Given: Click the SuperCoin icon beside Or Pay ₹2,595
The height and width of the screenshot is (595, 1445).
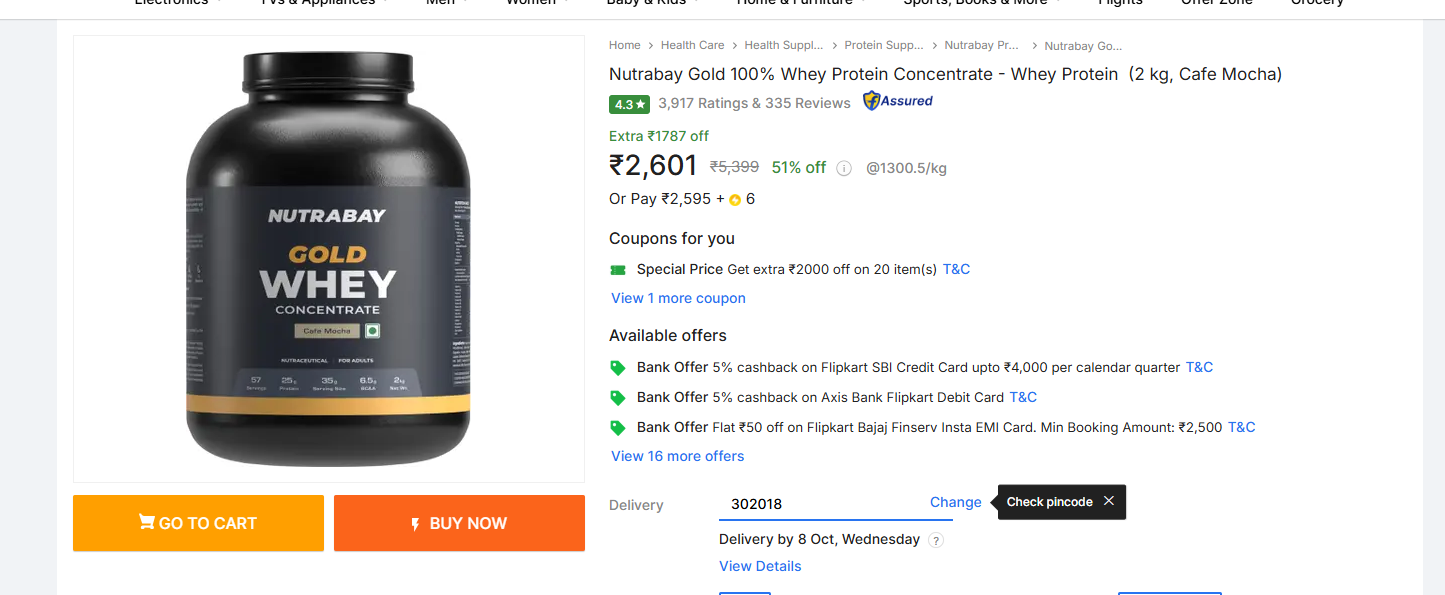Looking at the screenshot, I should click(735, 200).
